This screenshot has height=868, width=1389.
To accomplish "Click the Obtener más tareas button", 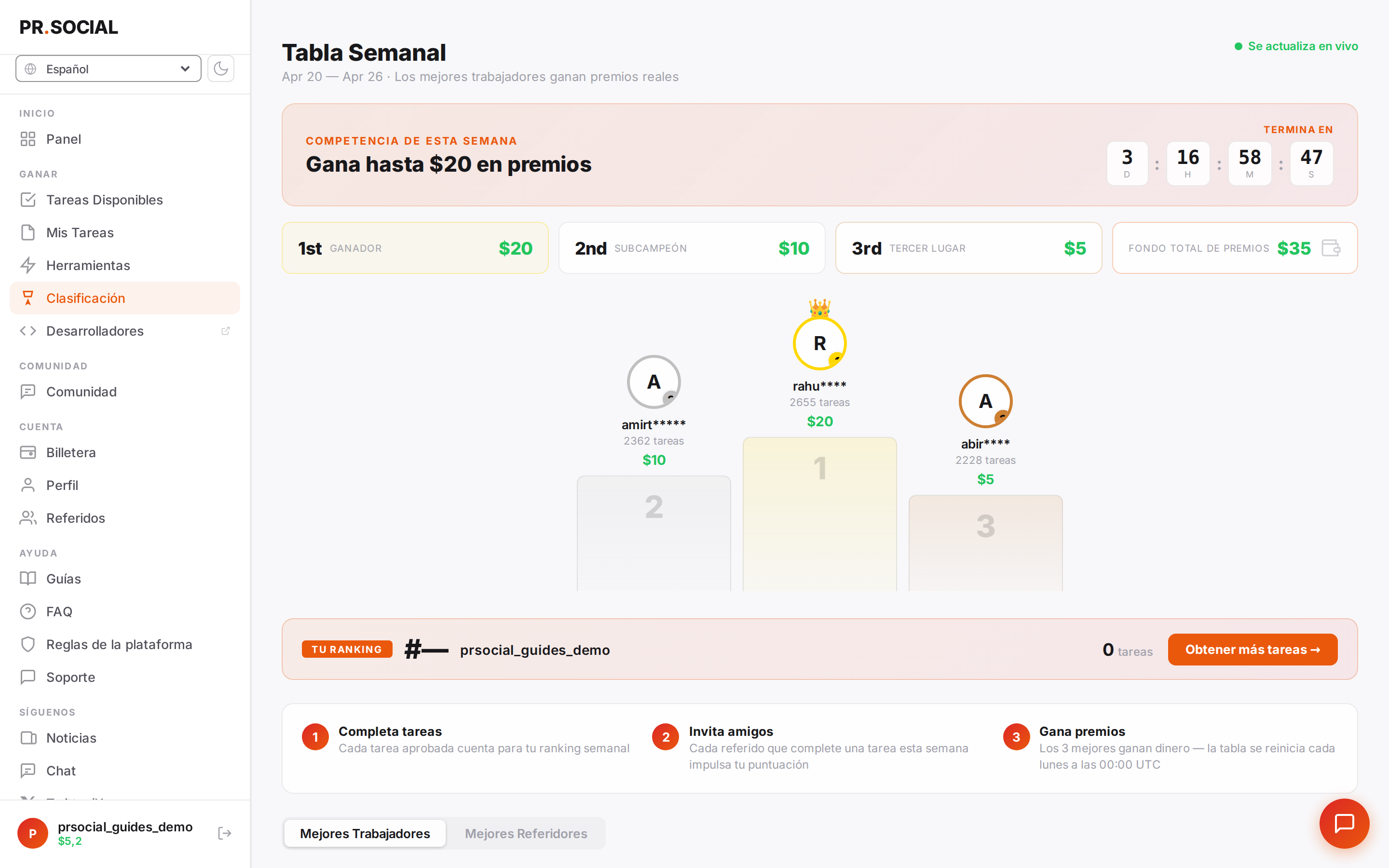I will (1253, 649).
